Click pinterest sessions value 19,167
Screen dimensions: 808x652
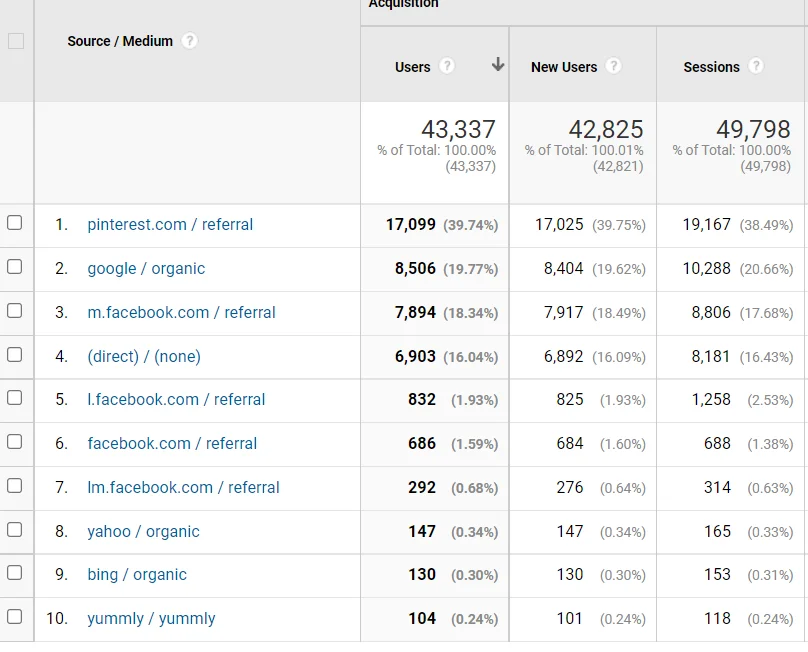click(x=706, y=225)
